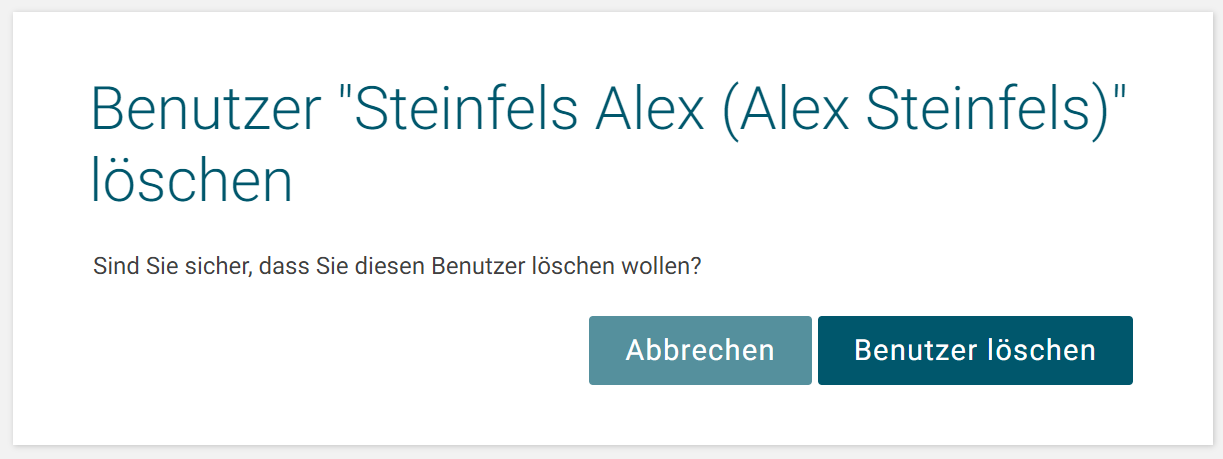Viewport: 1223px width, 459px height.
Task: Click the "Sind Sie sicher" confirmation question
Action: point(397,267)
